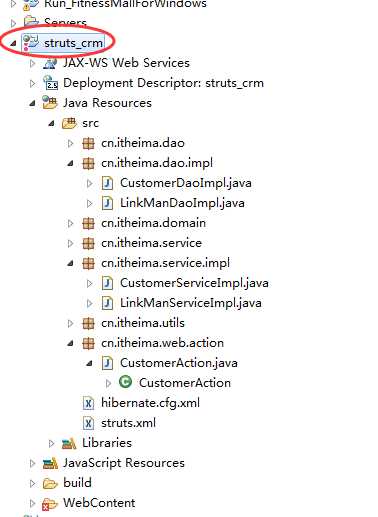Screen dimensions: 378x517
Task: Expand the Libraries node
Action: click(51, 443)
